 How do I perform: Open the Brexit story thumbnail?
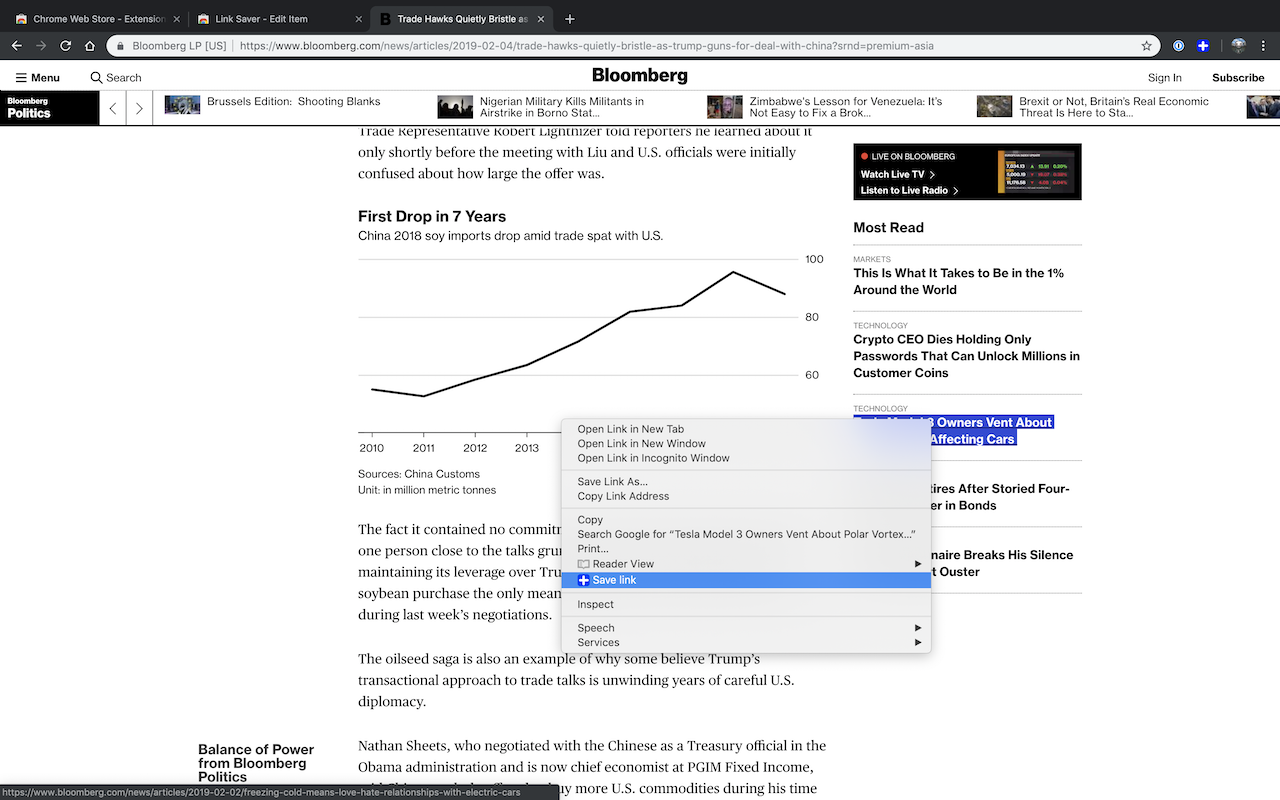pos(995,106)
